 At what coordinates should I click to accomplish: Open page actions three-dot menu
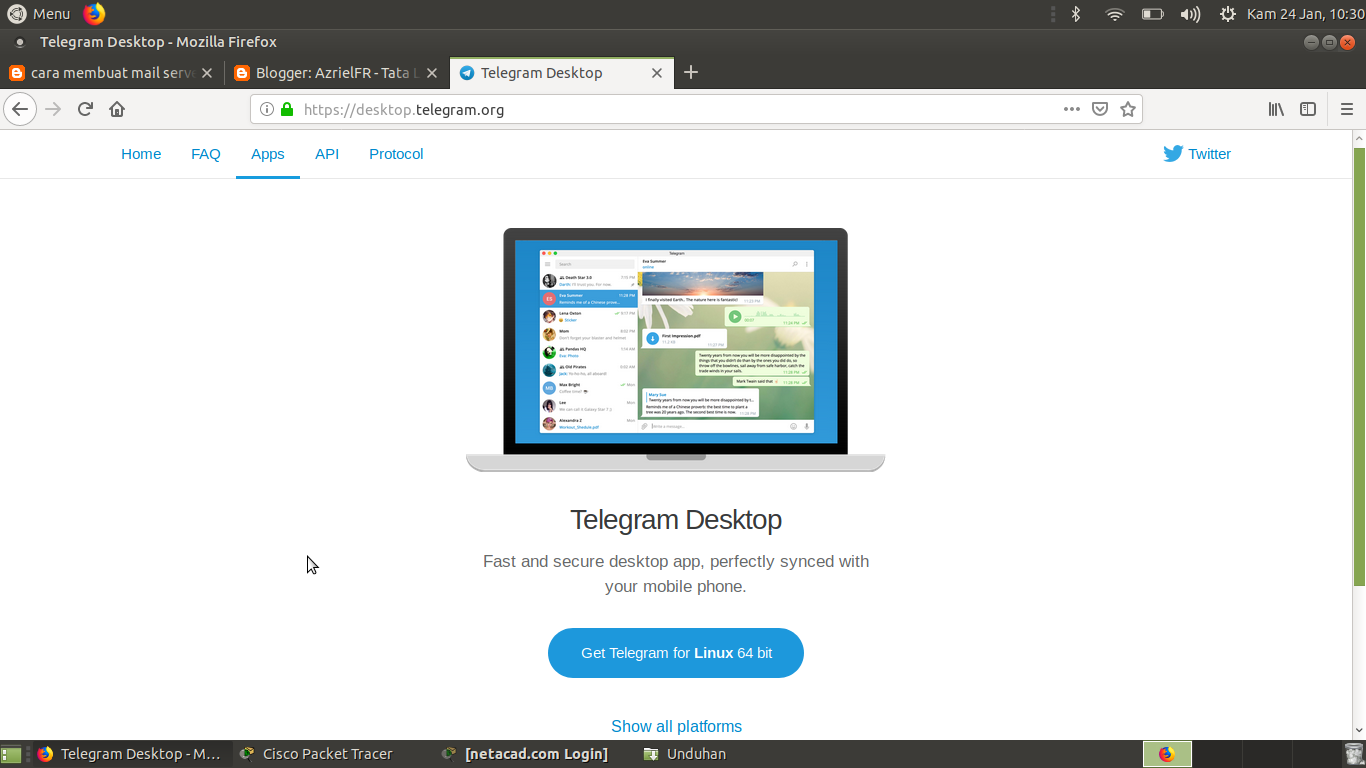click(x=1072, y=109)
